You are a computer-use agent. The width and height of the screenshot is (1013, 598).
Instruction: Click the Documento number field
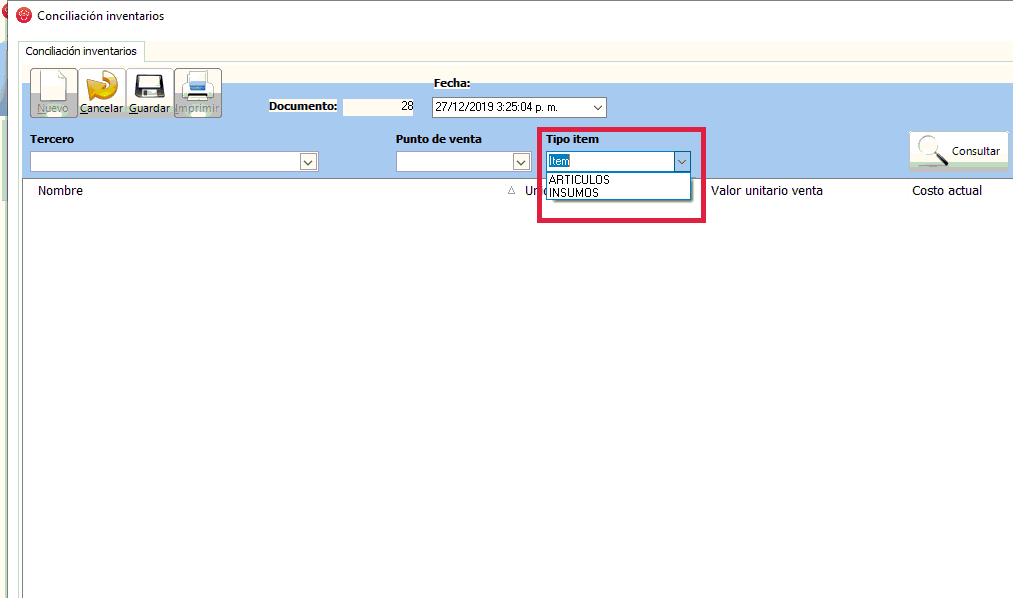[x=379, y=106]
